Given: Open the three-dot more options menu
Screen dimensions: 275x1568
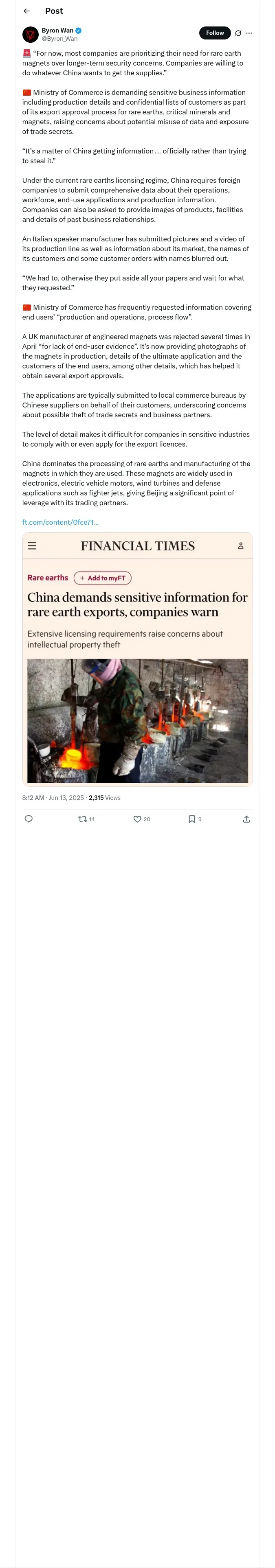Looking at the screenshot, I should point(249,33).
